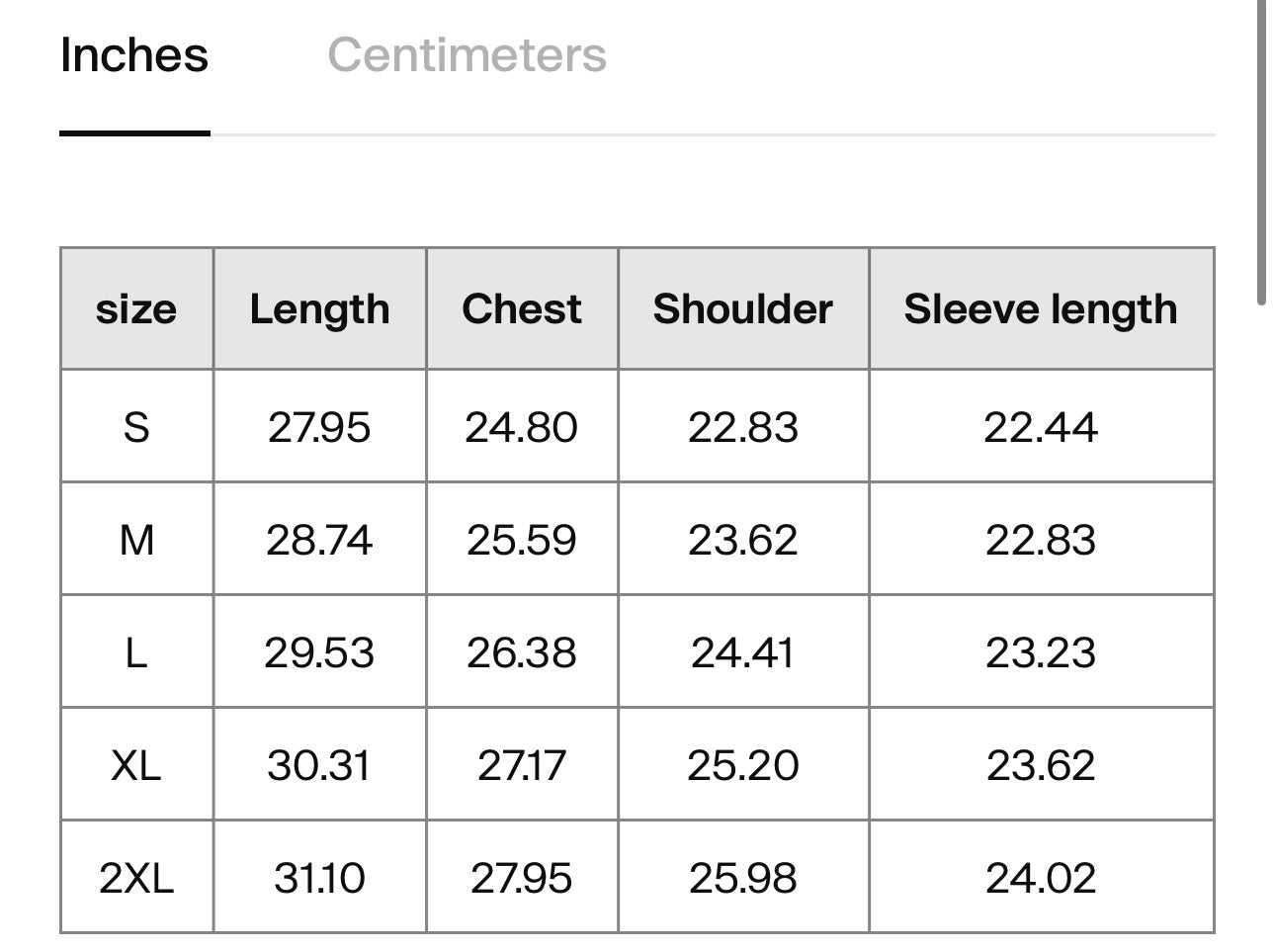Screen dimensions: 1275x952
Task: Click the 25.98 shoulder value for 2XL
Action: pos(743,878)
